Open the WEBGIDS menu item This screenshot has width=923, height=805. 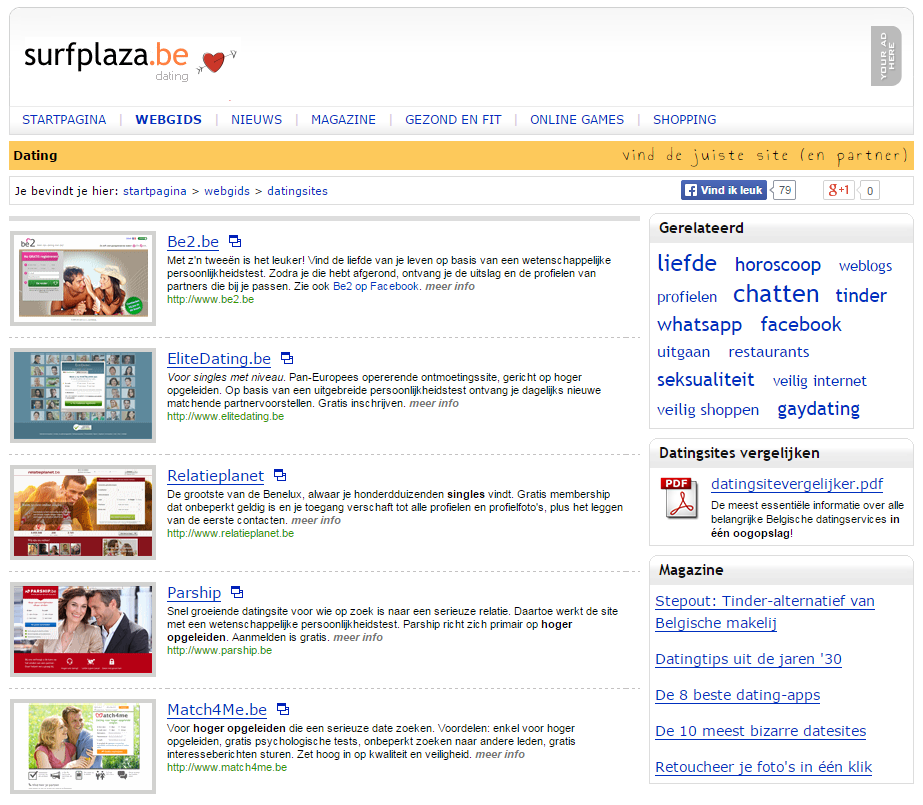[168, 119]
